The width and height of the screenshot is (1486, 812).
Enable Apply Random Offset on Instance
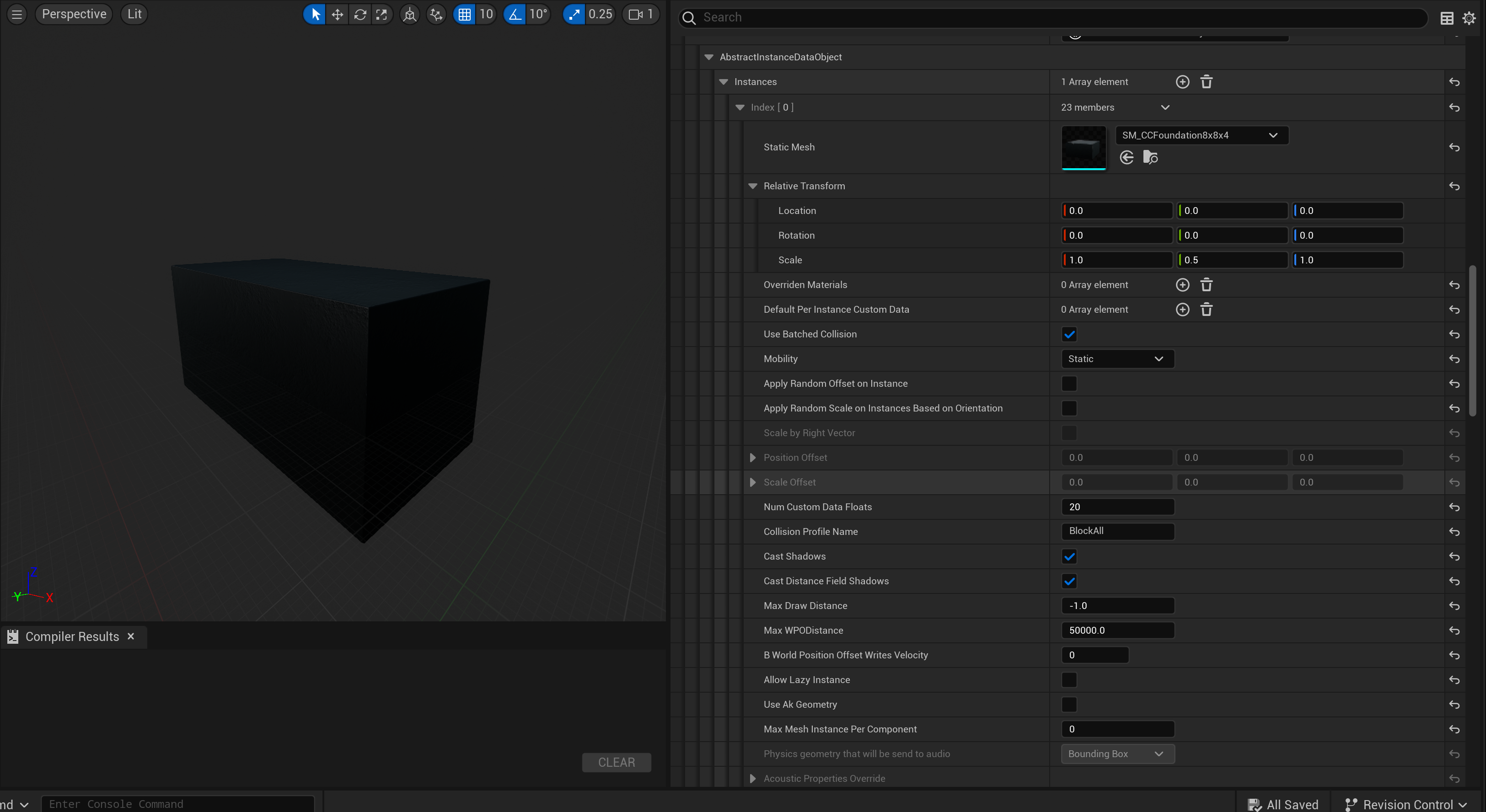(x=1069, y=384)
